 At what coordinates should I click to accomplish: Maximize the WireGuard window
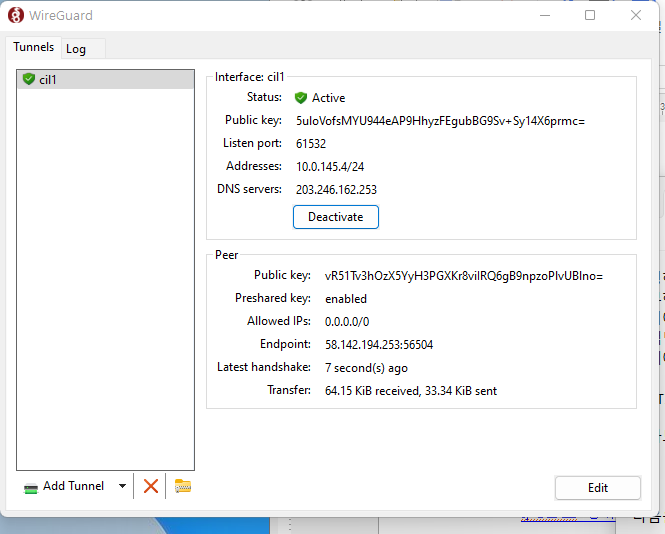590,15
